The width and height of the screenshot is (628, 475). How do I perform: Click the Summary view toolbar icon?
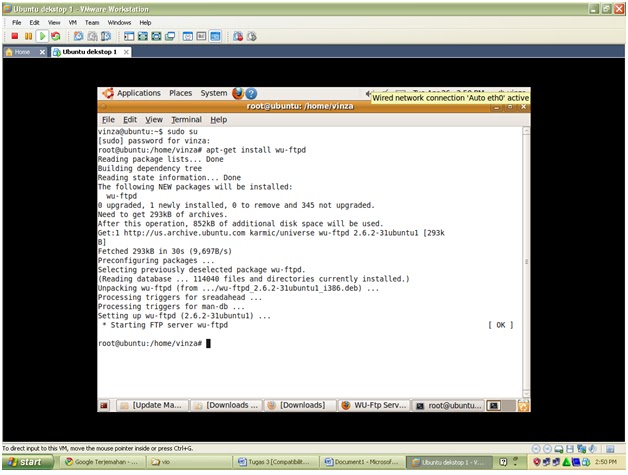(x=187, y=36)
